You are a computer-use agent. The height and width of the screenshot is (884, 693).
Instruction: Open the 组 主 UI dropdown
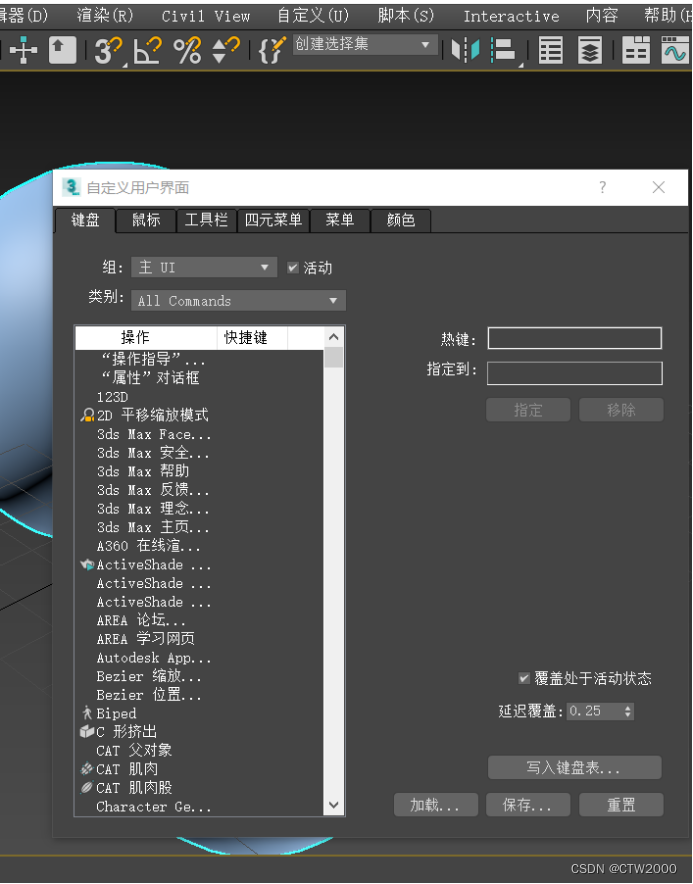(204, 267)
